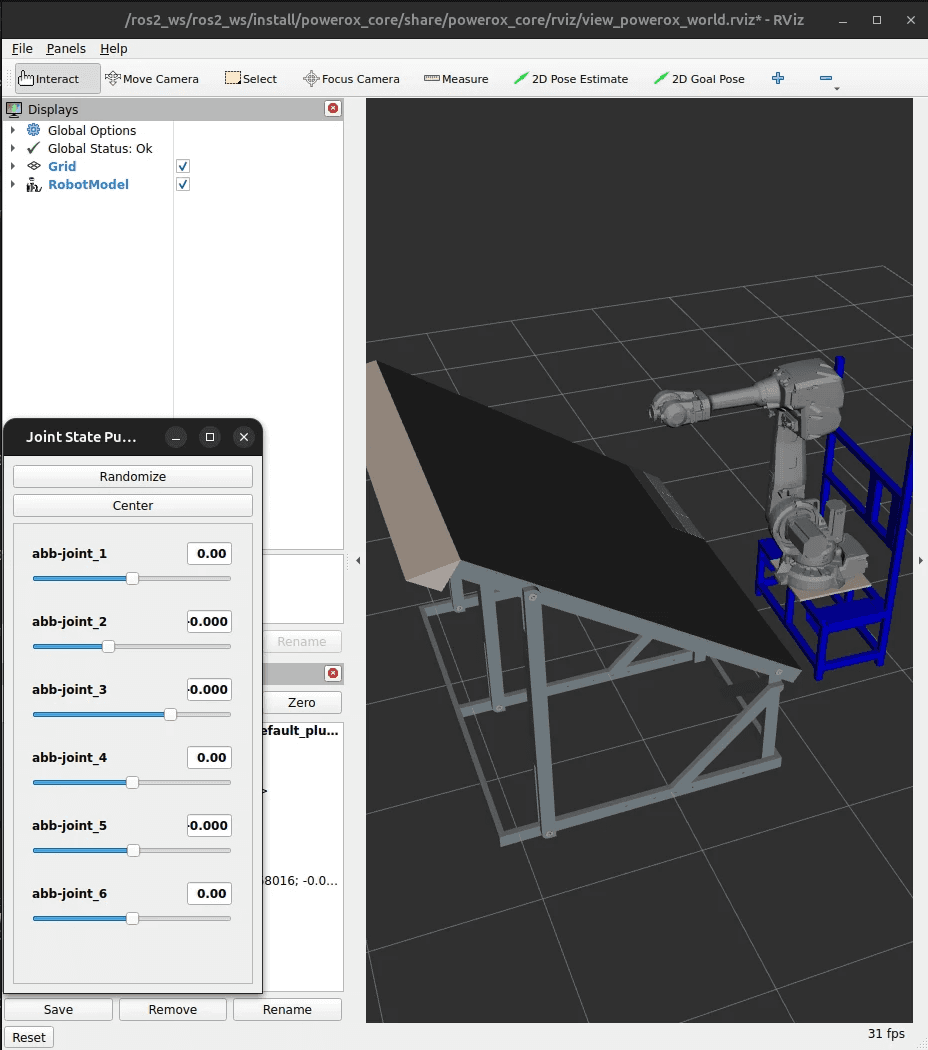Click the Focus Camera tool
The image size is (928, 1050).
[351, 79]
